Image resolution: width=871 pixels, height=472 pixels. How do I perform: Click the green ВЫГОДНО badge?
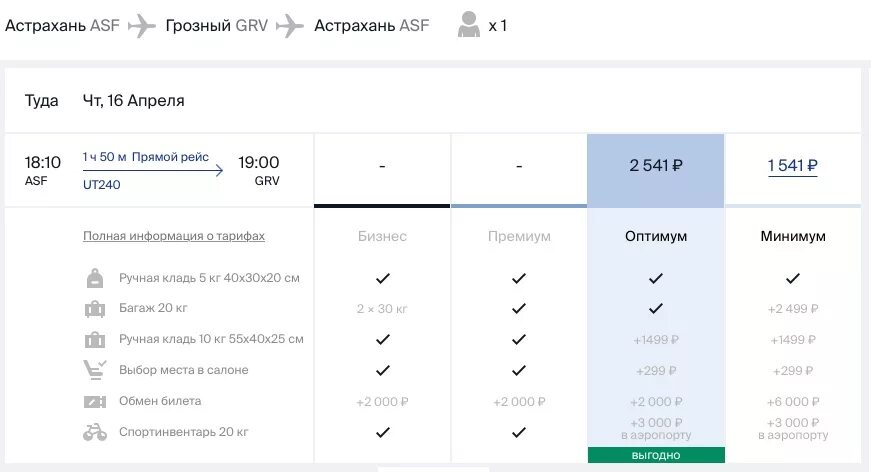pos(656,455)
